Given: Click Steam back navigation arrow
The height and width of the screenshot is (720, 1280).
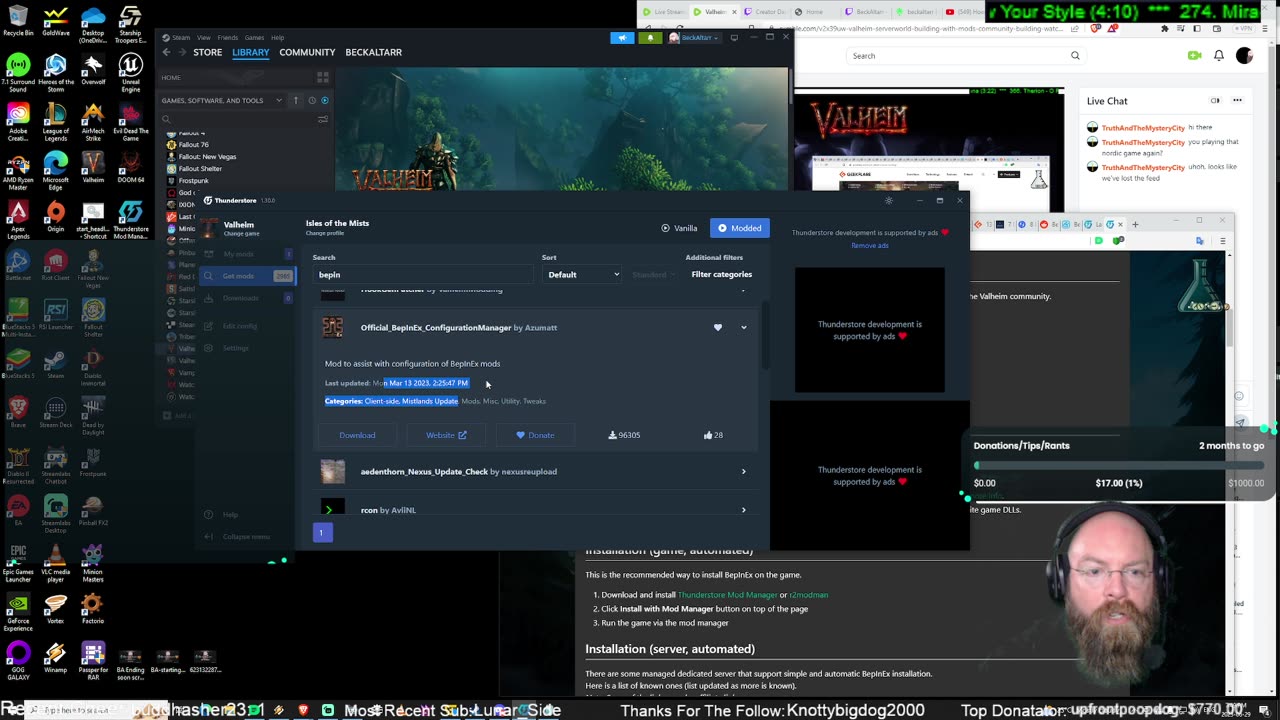Looking at the screenshot, I should [167, 52].
